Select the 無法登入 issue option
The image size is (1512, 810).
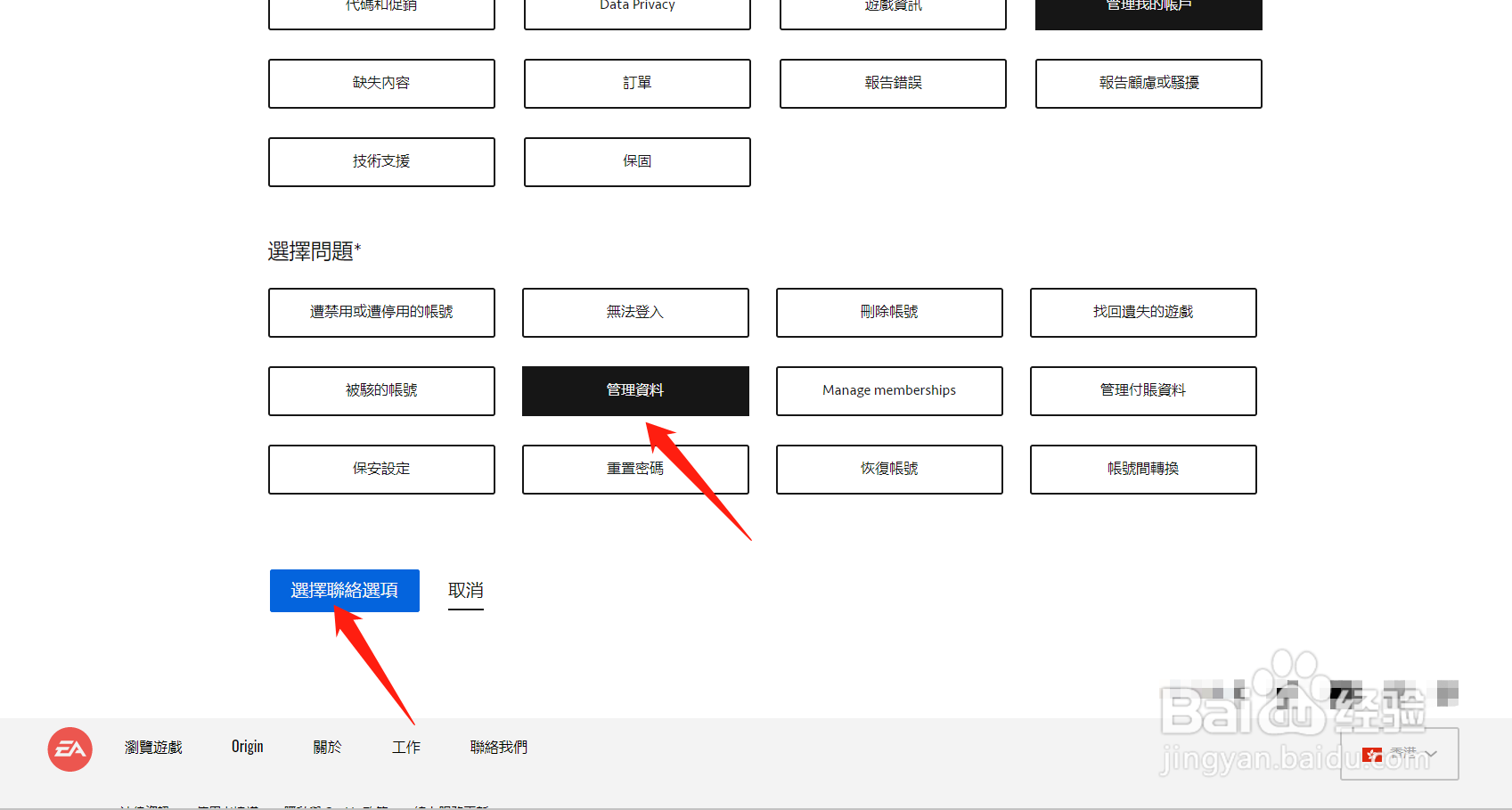634,313
